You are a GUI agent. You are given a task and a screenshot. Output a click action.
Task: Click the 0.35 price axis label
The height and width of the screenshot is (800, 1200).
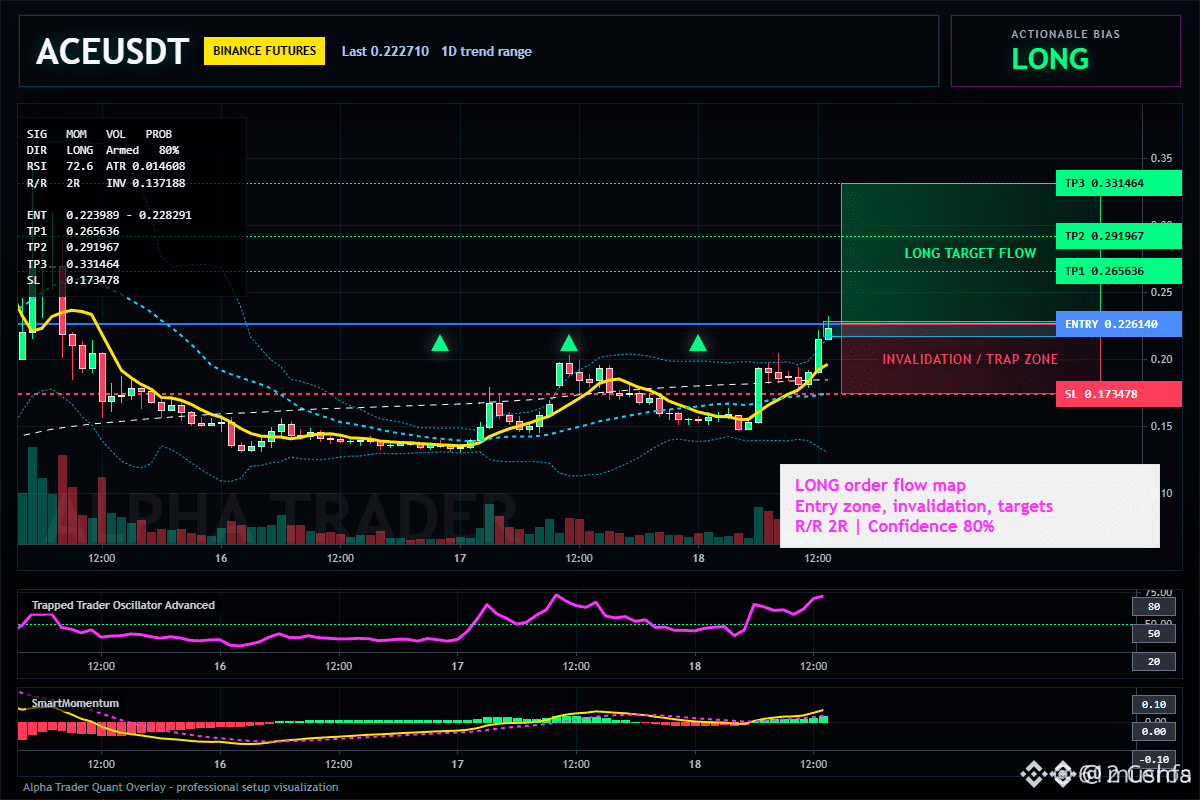(x=1160, y=158)
